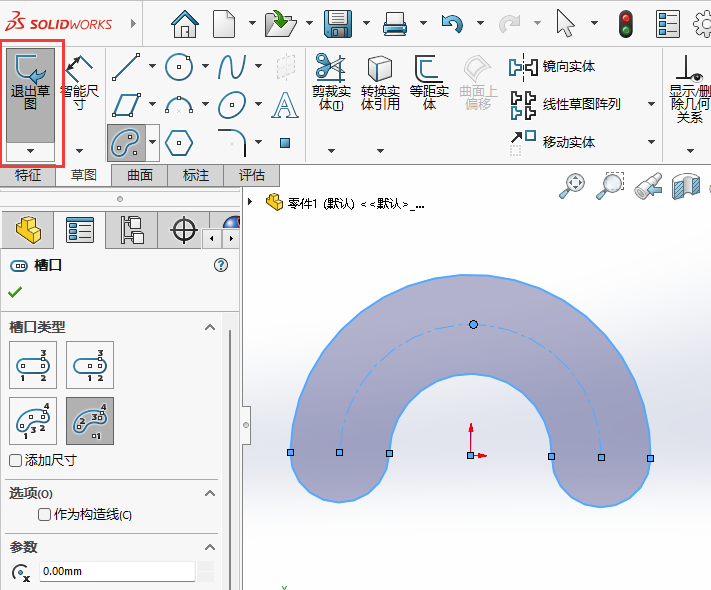The height and width of the screenshot is (590, 711).
Task: Choose the 3 Point Arc Slot type
Action: 33,421
